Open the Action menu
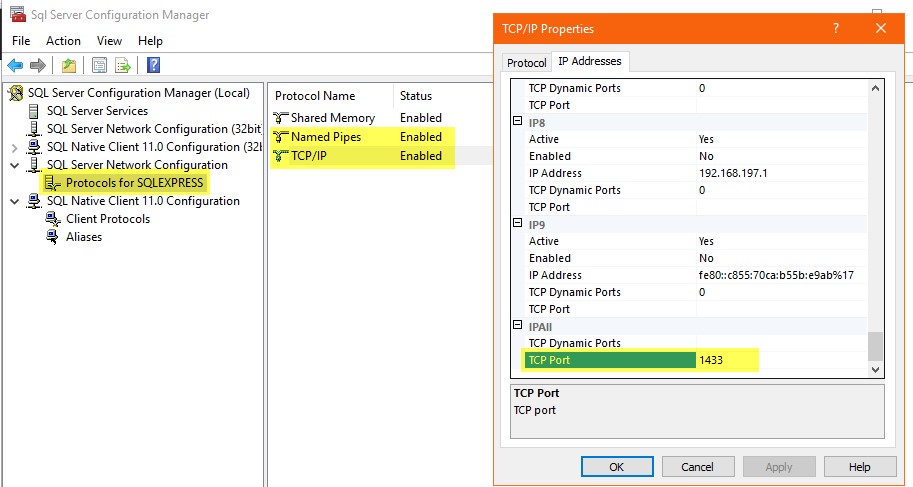 [63, 41]
